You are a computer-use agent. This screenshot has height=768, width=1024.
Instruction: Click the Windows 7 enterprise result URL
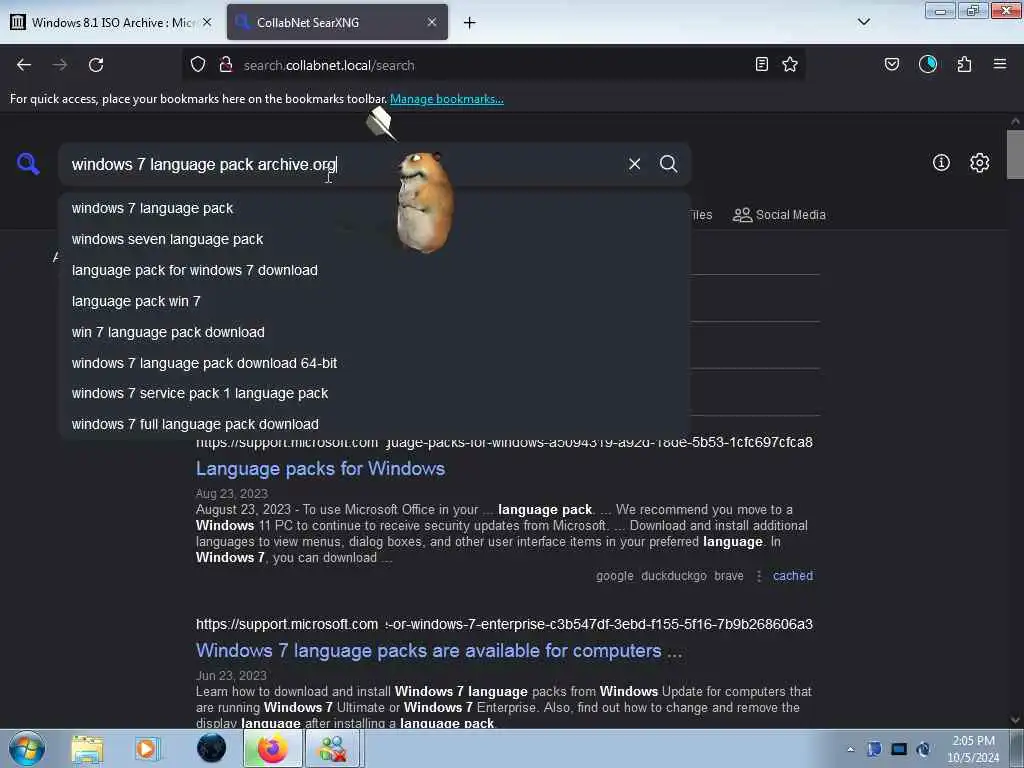coord(504,624)
